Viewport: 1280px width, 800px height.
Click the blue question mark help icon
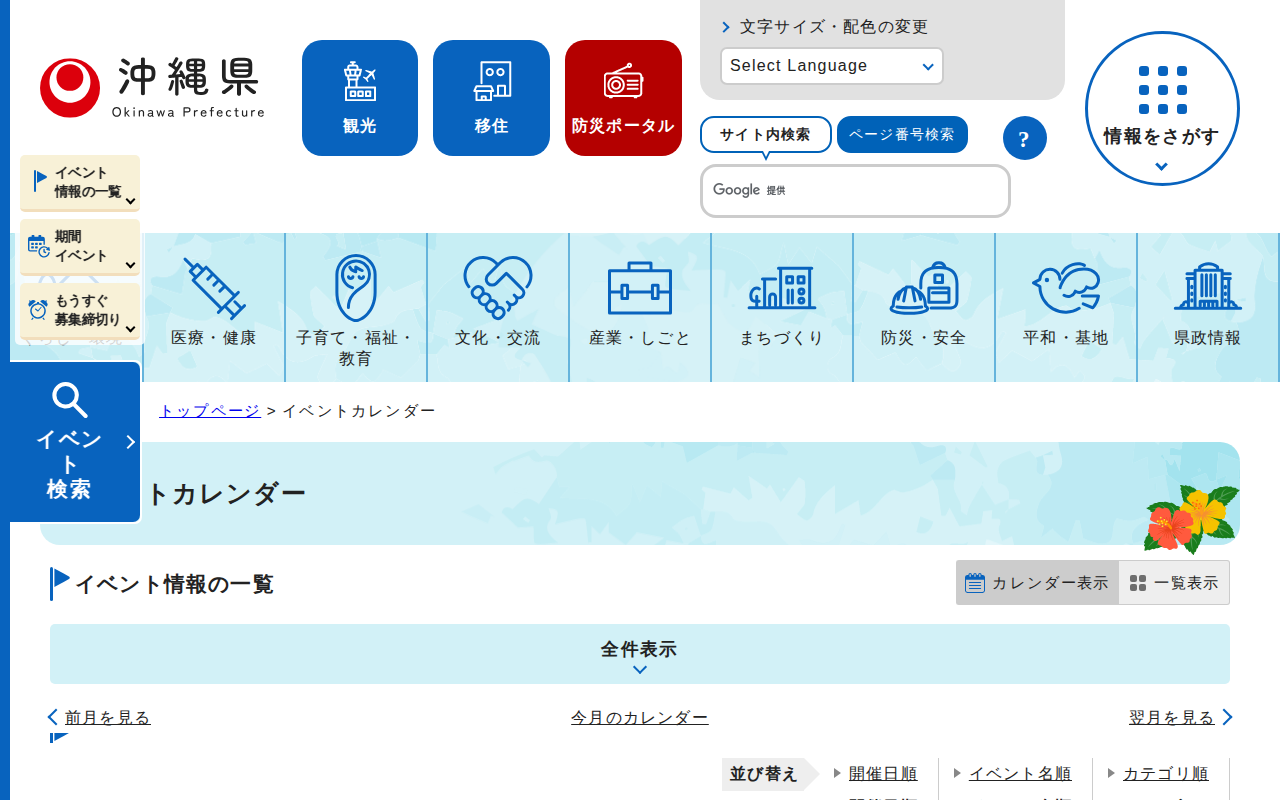coord(1024,139)
